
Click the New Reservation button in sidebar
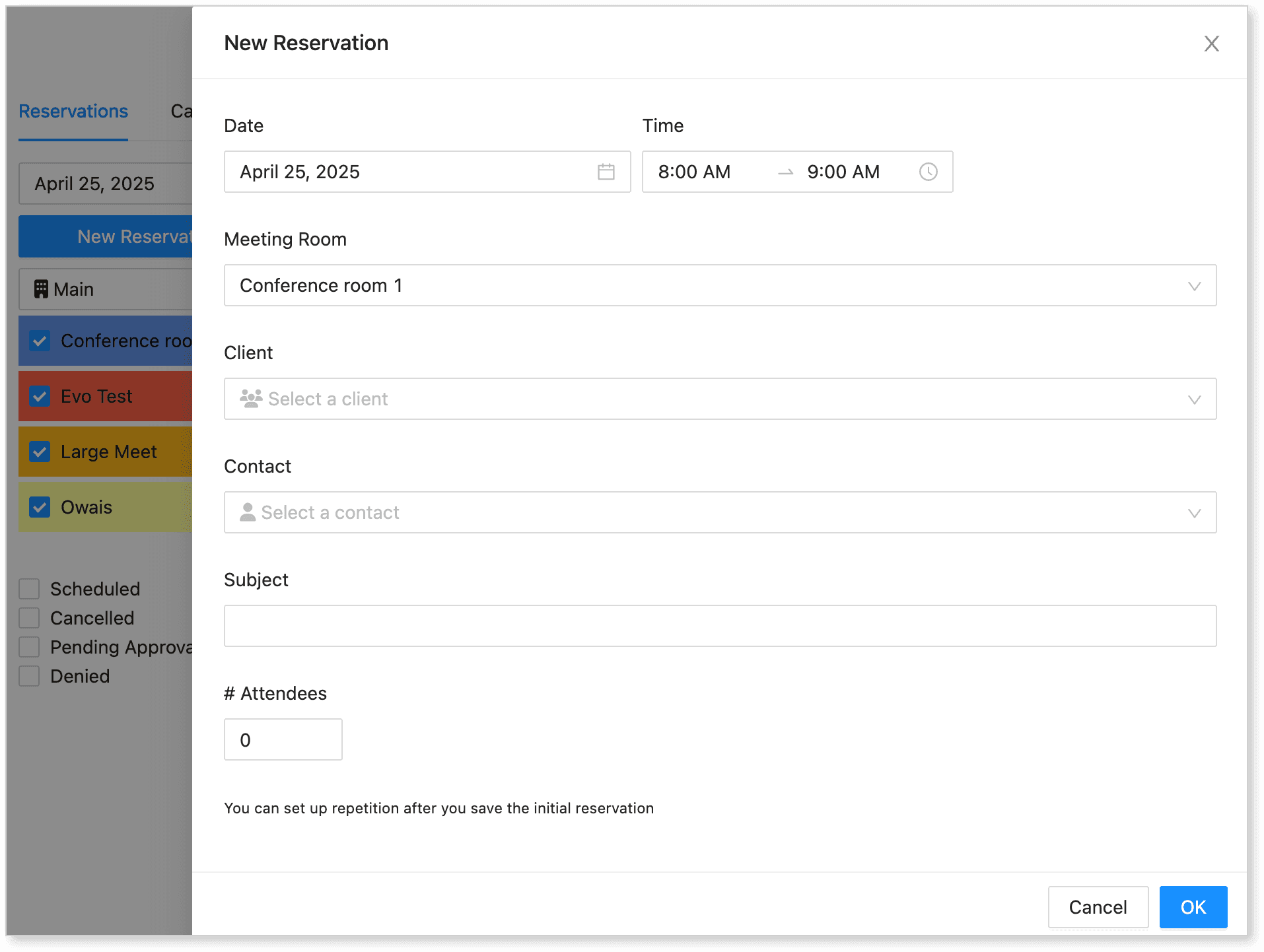point(106,236)
